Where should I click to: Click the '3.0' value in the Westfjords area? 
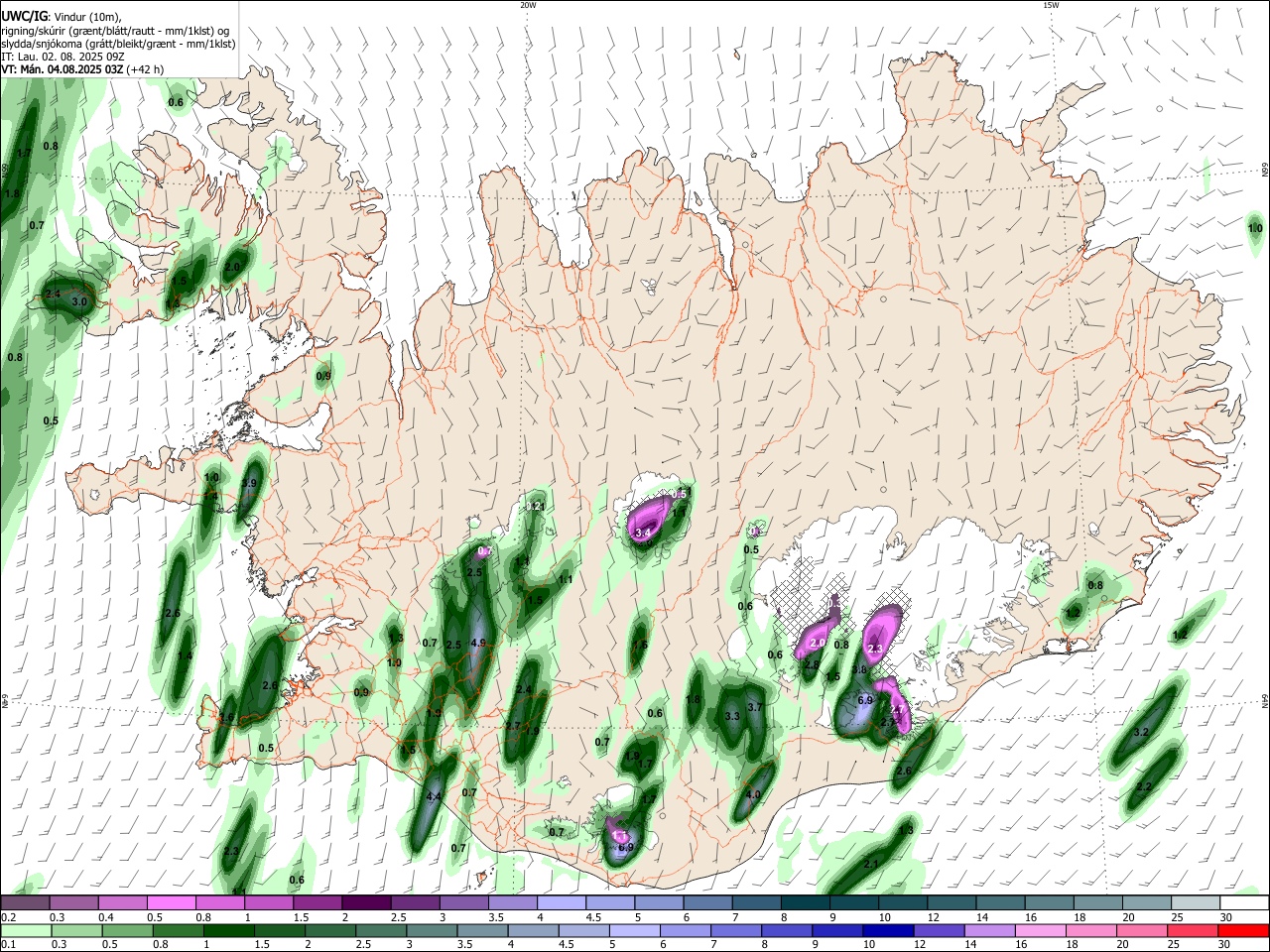79,300
